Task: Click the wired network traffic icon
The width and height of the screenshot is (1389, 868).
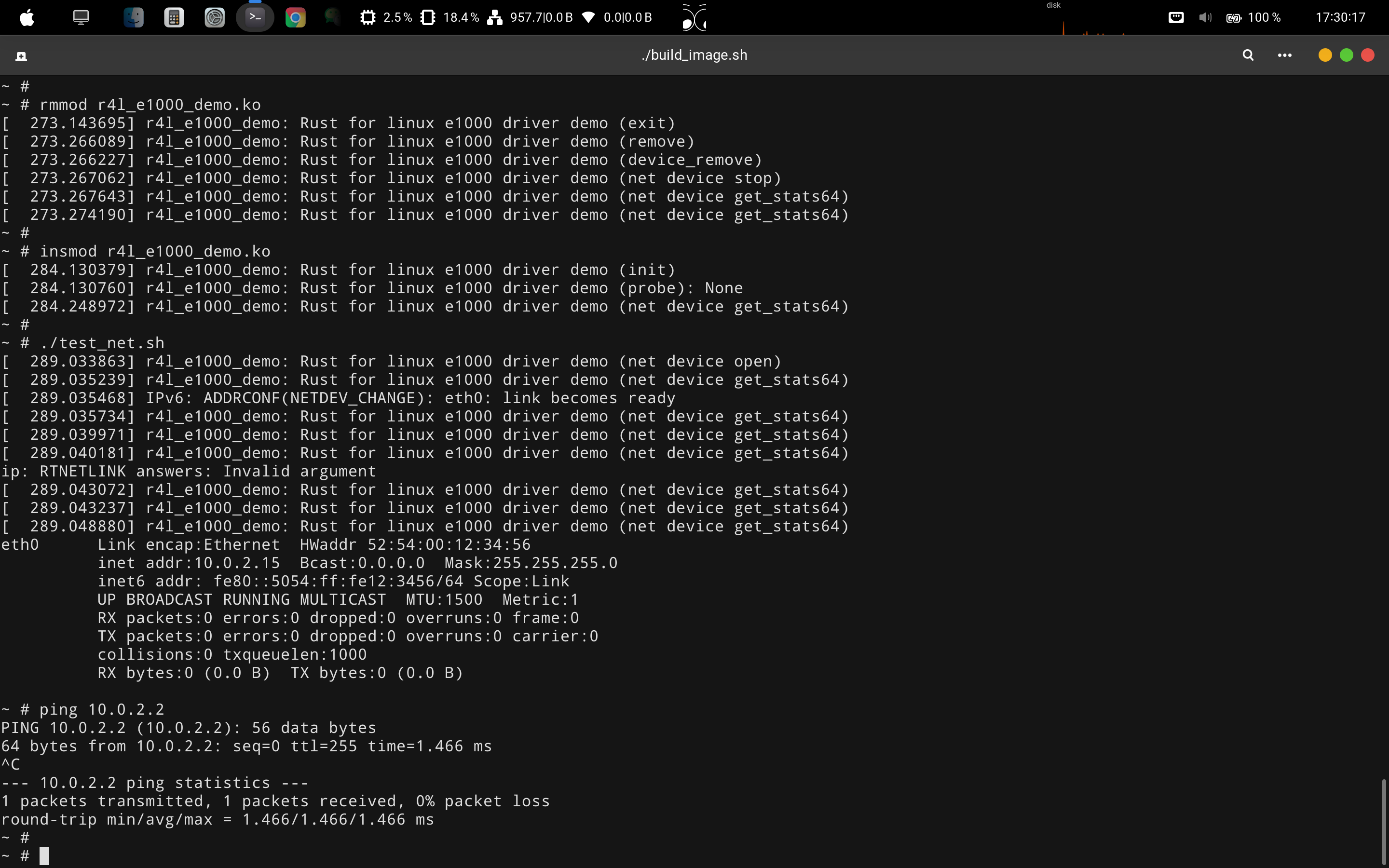Action: 495,17
